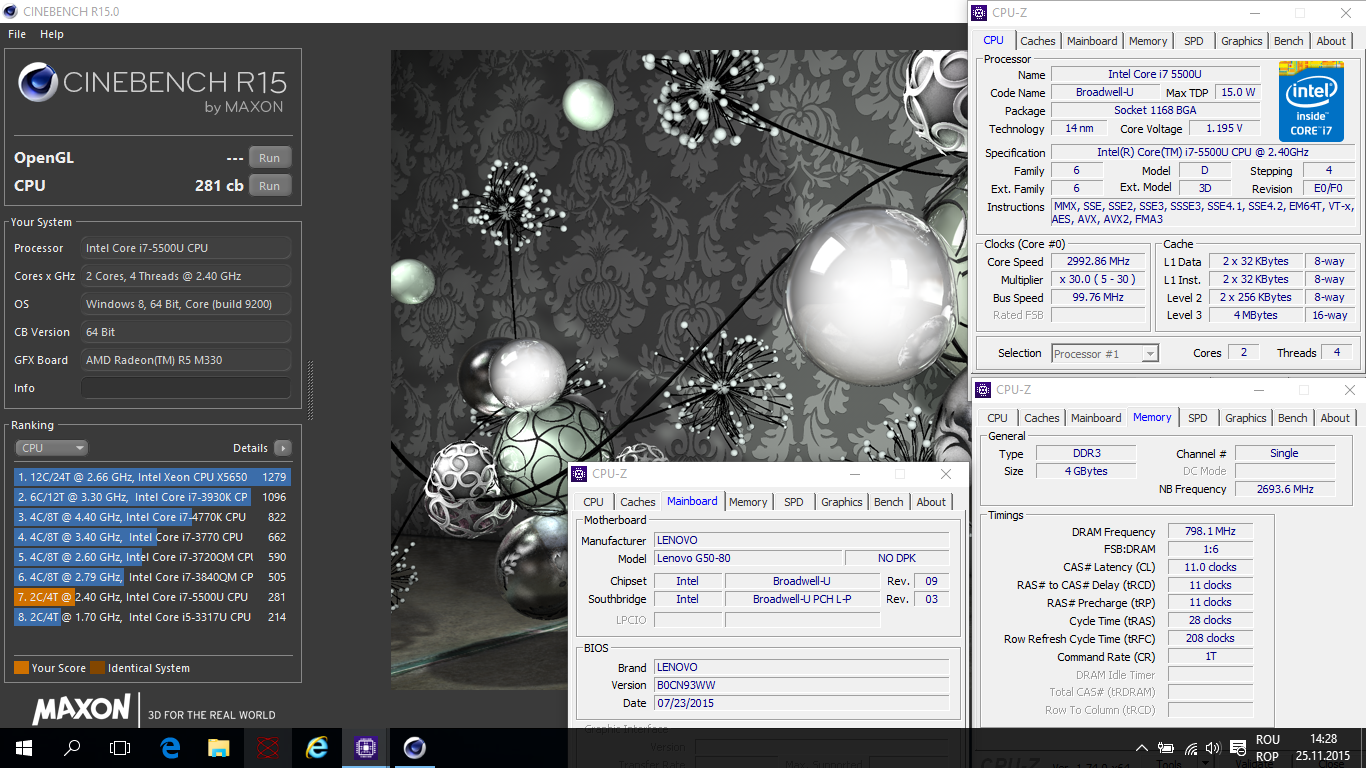
Task: Expand hidden system tray icons chevron
Action: pyautogui.click(x=1142, y=748)
